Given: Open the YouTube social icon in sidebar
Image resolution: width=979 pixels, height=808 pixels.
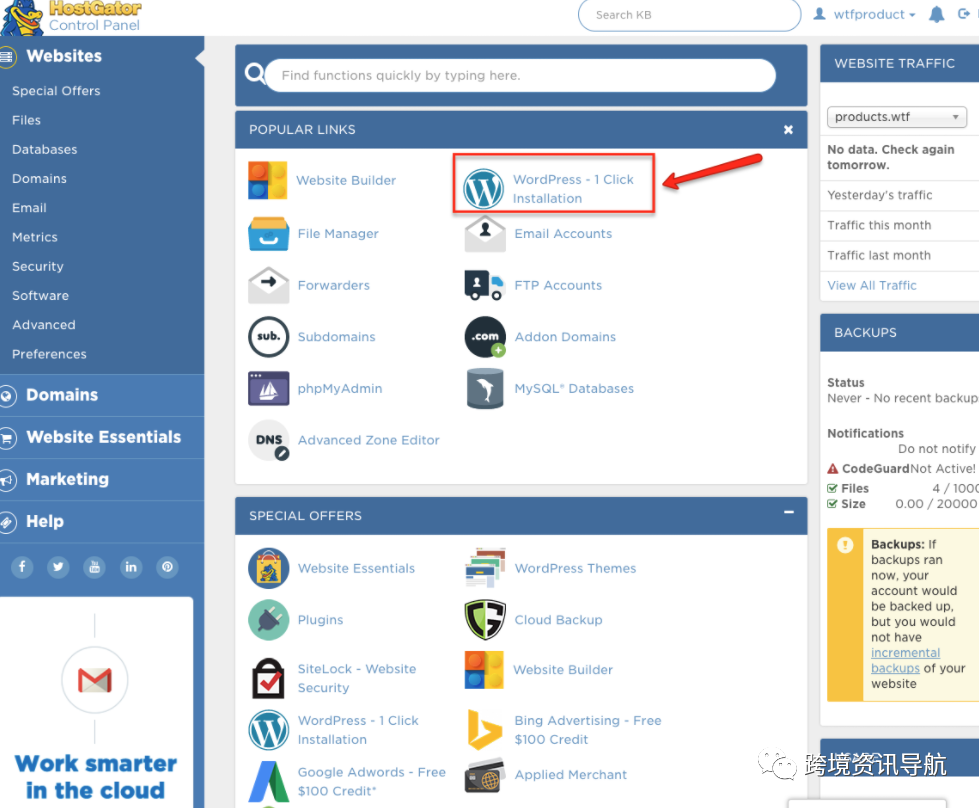Looking at the screenshot, I should click(x=94, y=567).
